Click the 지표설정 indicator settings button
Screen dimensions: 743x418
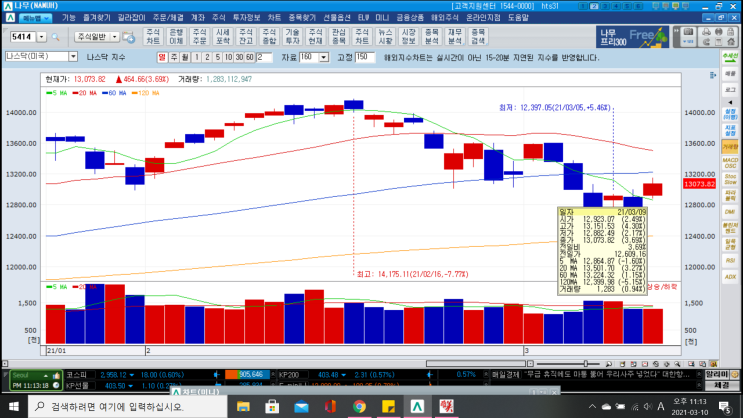point(730,130)
